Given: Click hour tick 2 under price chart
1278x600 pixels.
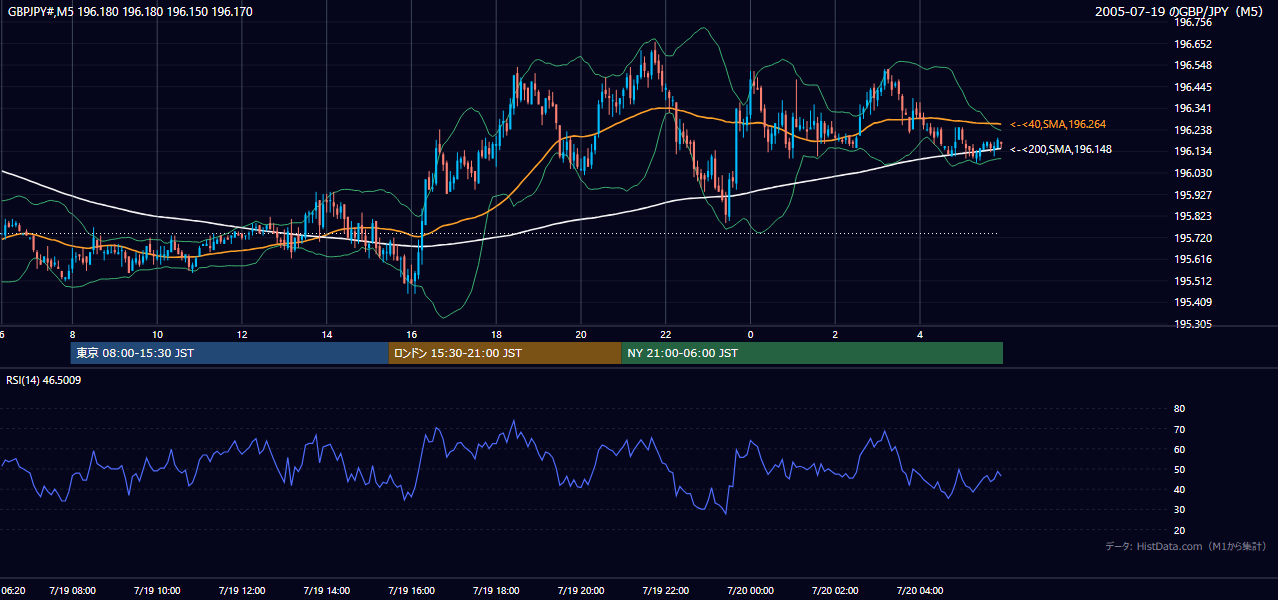Looking at the screenshot, I should pos(835,334).
